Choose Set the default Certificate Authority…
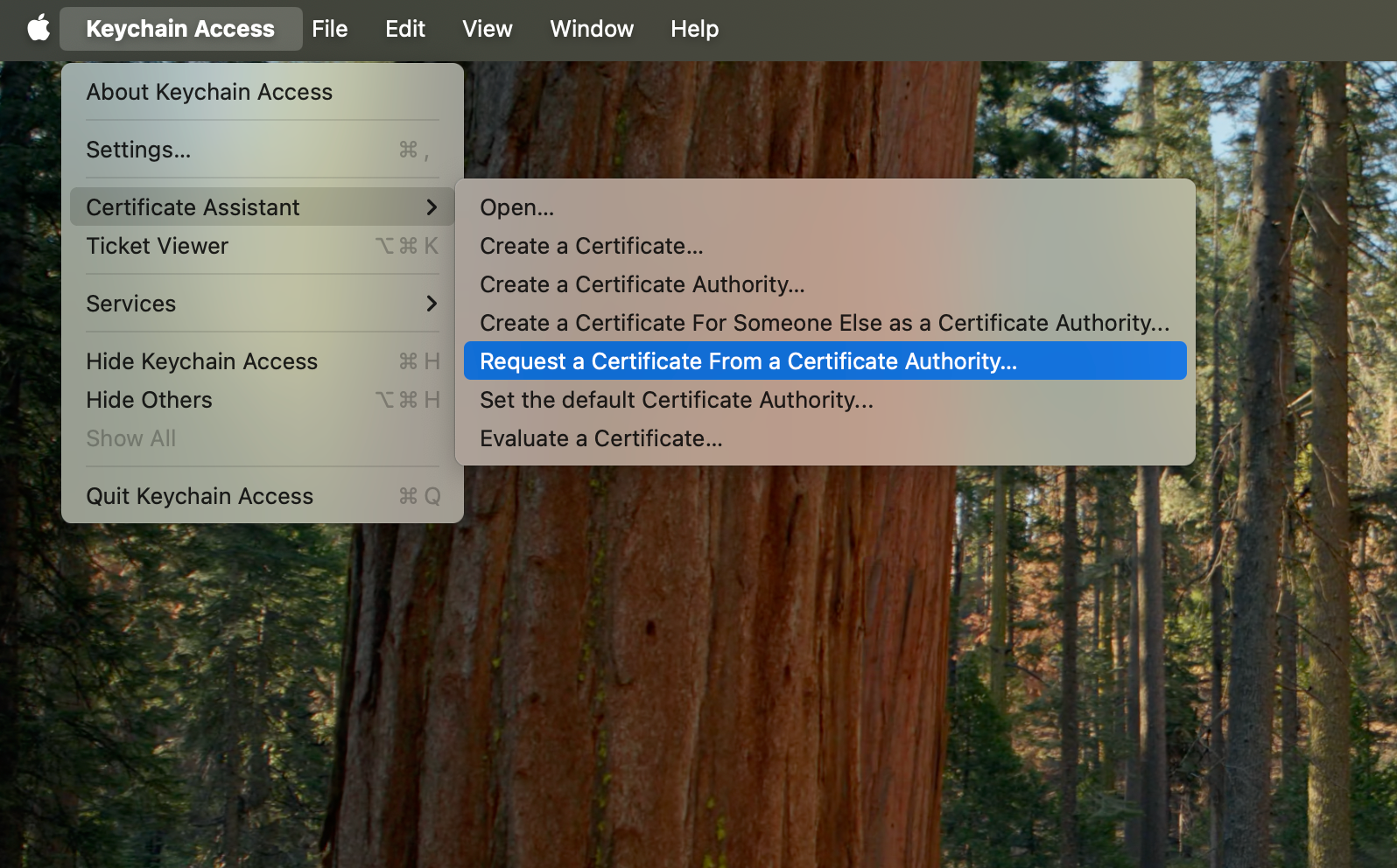This screenshot has width=1397, height=868. click(825, 400)
